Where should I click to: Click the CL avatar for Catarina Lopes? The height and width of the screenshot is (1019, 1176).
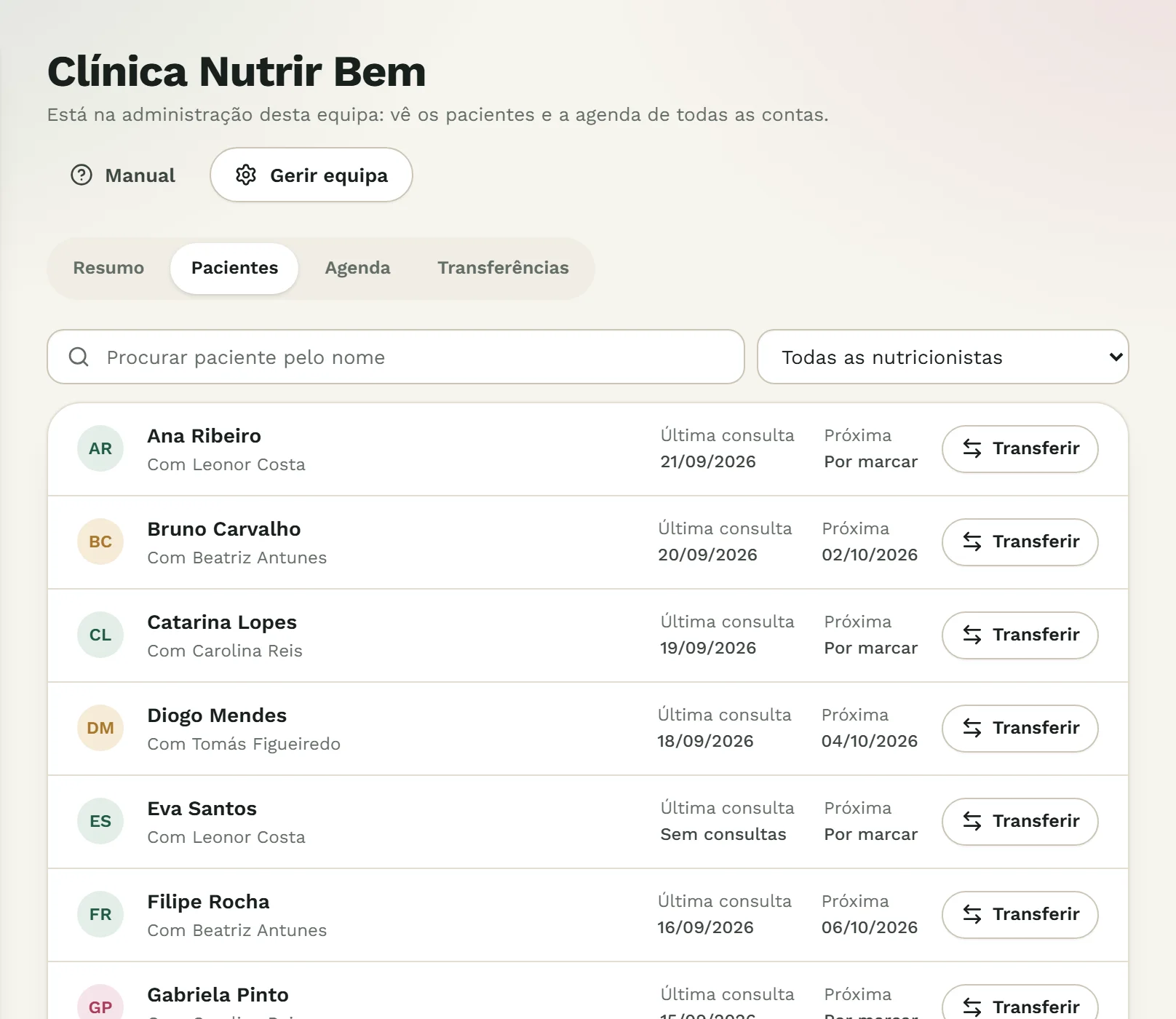click(x=100, y=635)
